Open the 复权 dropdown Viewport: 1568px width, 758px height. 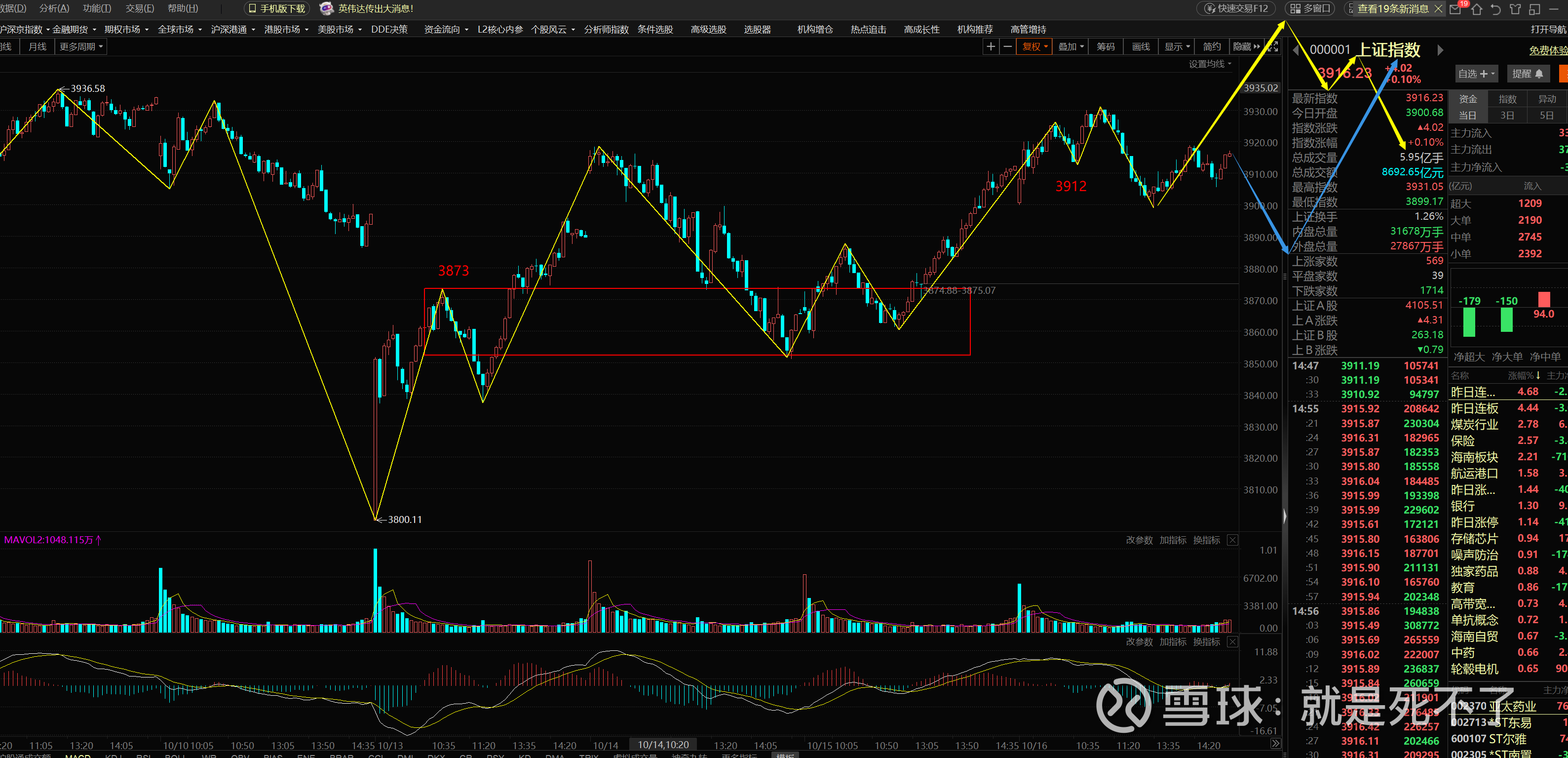(x=1035, y=47)
